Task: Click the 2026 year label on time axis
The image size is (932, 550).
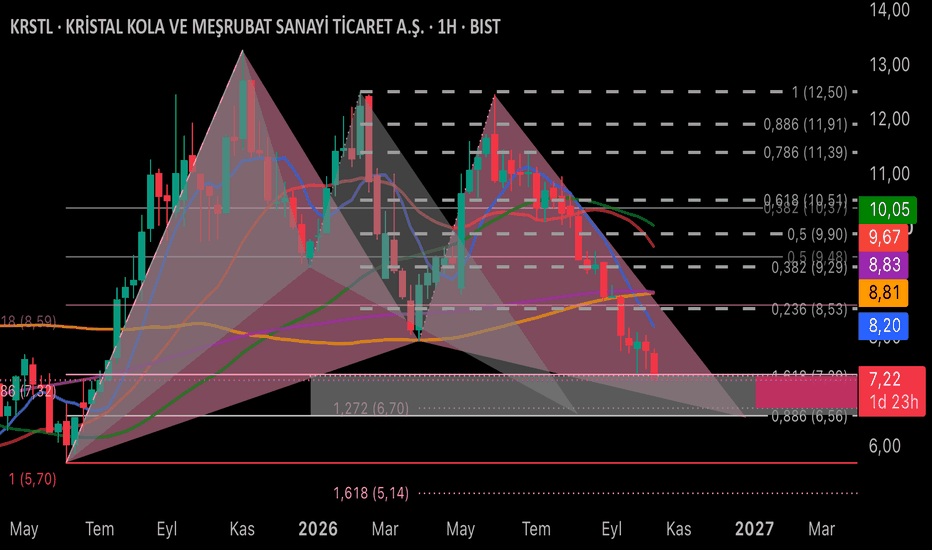Action: coord(318,529)
